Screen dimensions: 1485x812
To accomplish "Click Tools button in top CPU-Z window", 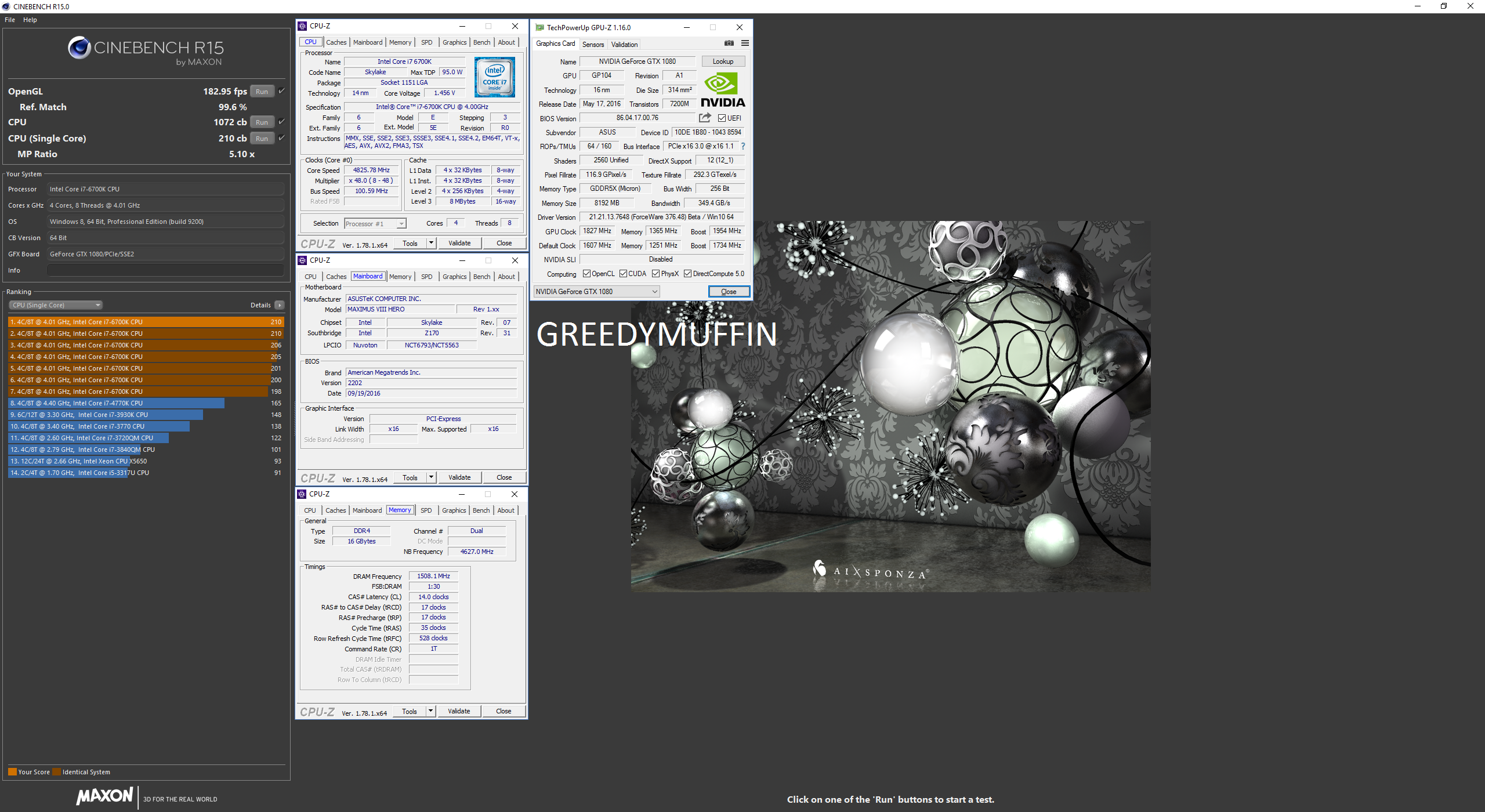I will tap(410, 243).
